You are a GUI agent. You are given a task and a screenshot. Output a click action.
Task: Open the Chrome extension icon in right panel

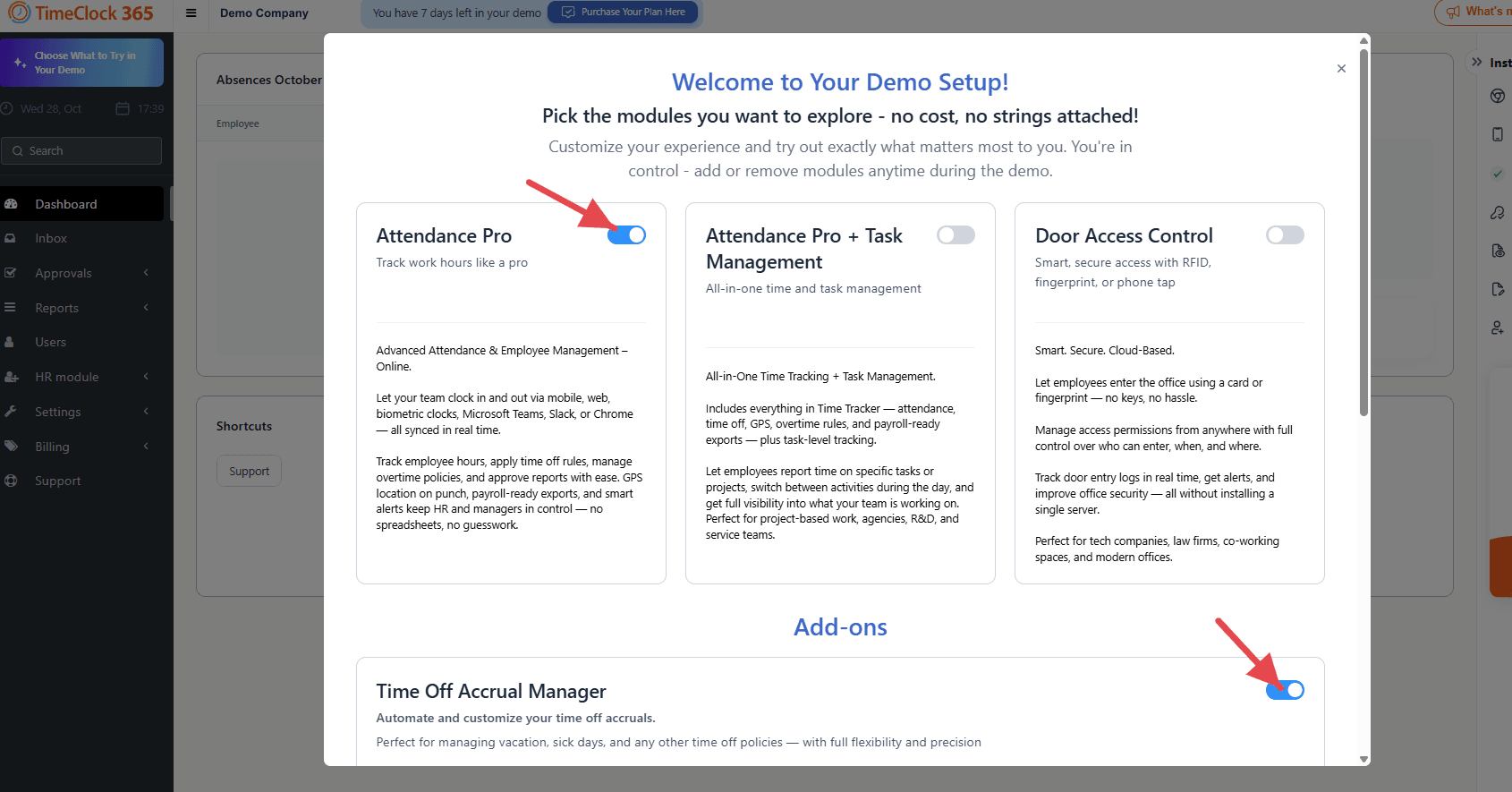pyautogui.click(x=1497, y=97)
